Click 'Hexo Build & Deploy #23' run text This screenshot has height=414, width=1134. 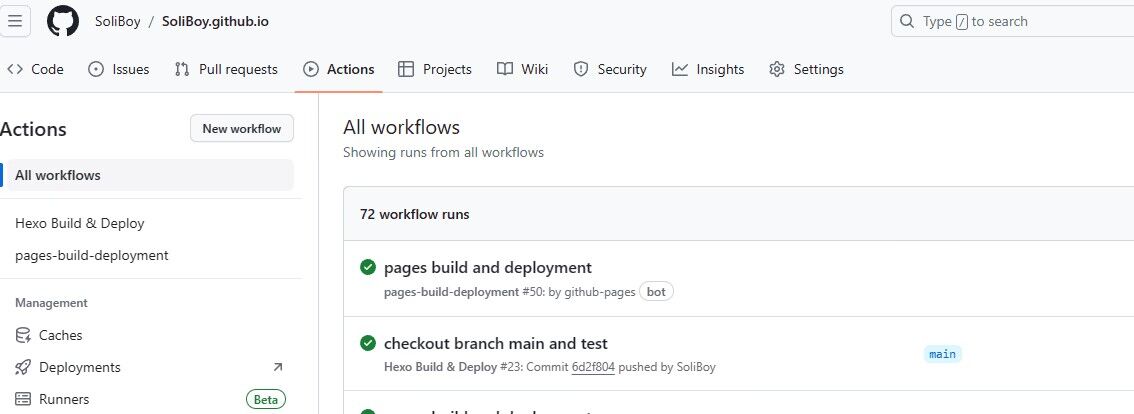click(451, 367)
